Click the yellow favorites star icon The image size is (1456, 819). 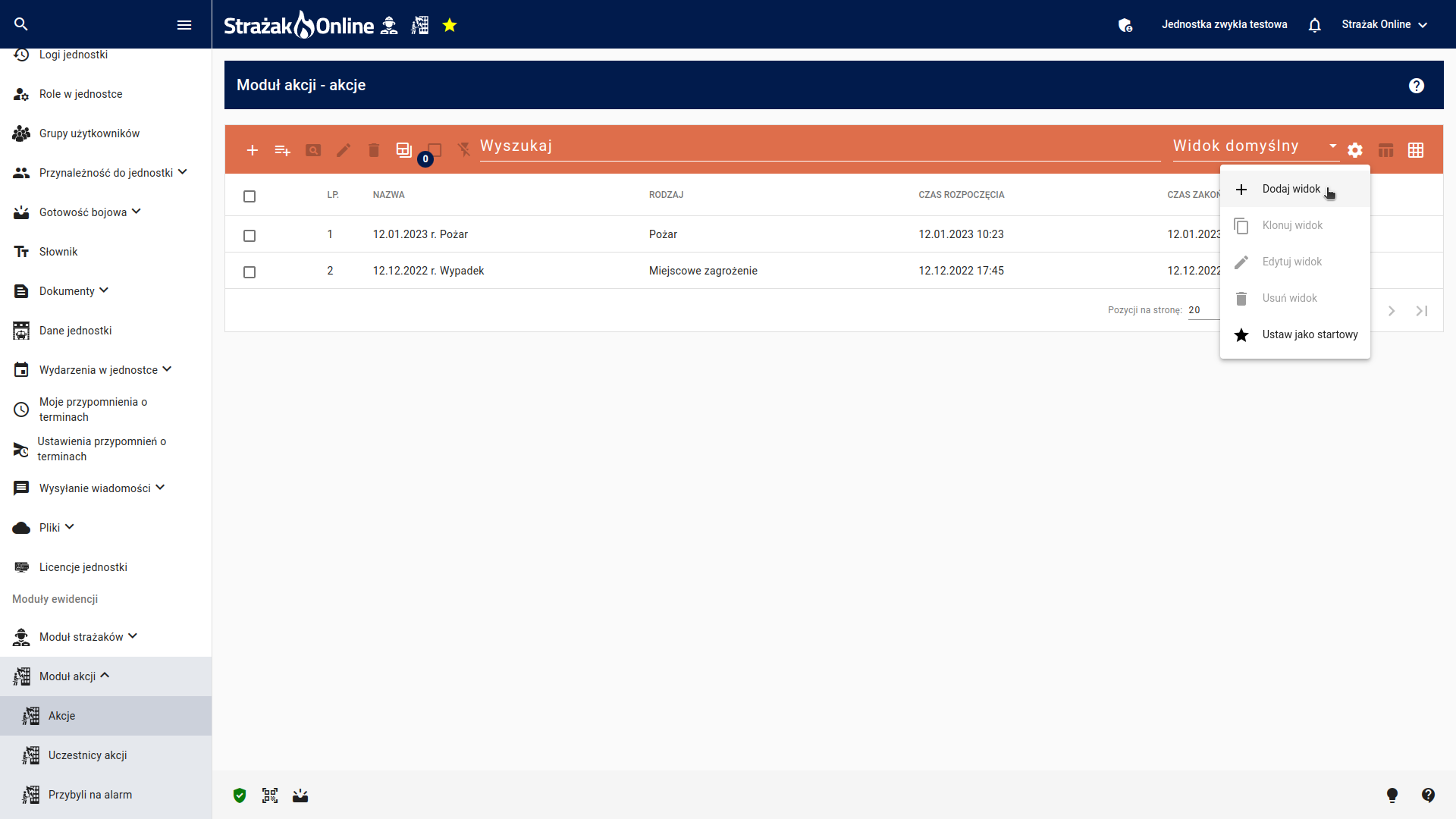[450, 25]
